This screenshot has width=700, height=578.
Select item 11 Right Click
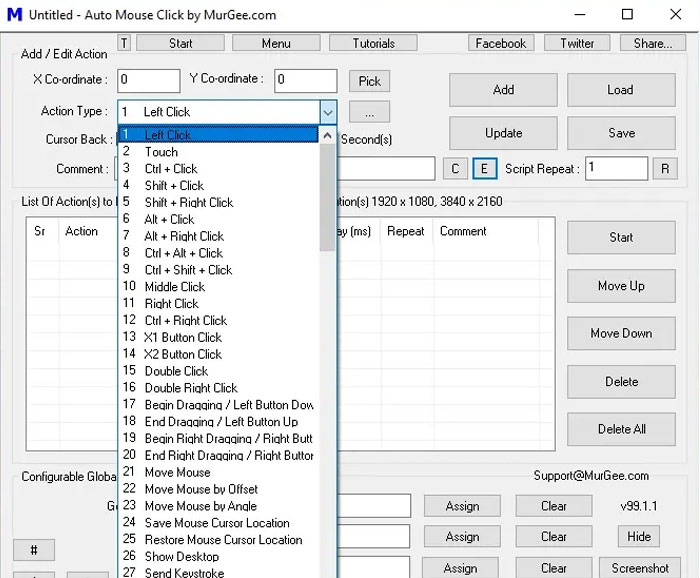(x=218, y=304)
